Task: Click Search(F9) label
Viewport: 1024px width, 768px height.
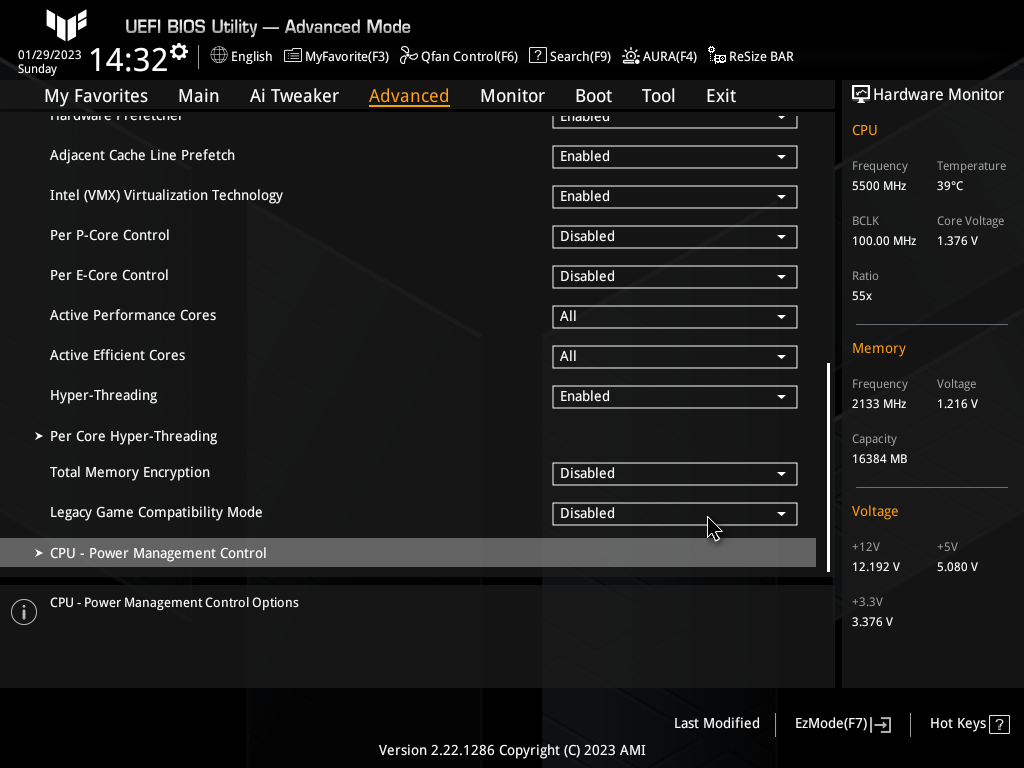Action: coord(580,57)
